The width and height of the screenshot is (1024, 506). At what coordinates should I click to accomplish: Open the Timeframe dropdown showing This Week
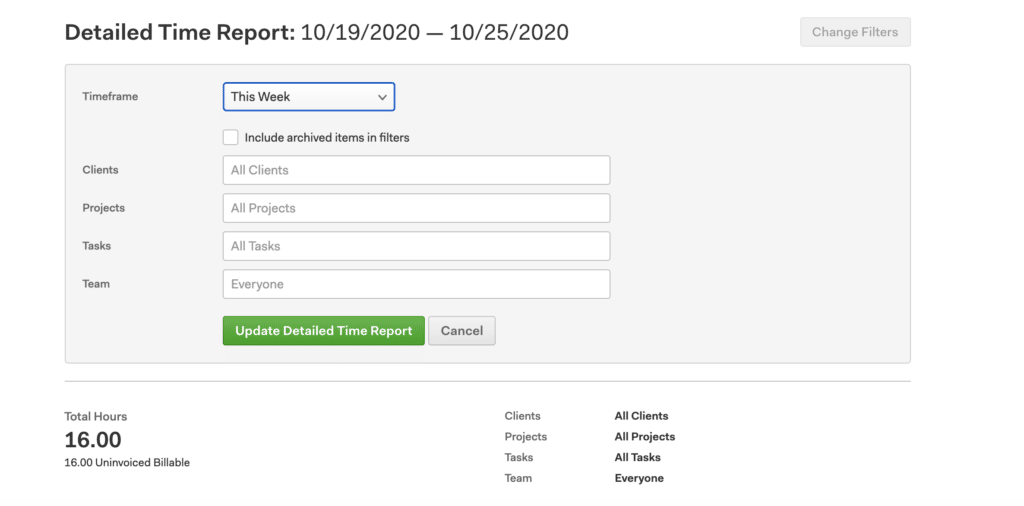click(x=308, y=97)
